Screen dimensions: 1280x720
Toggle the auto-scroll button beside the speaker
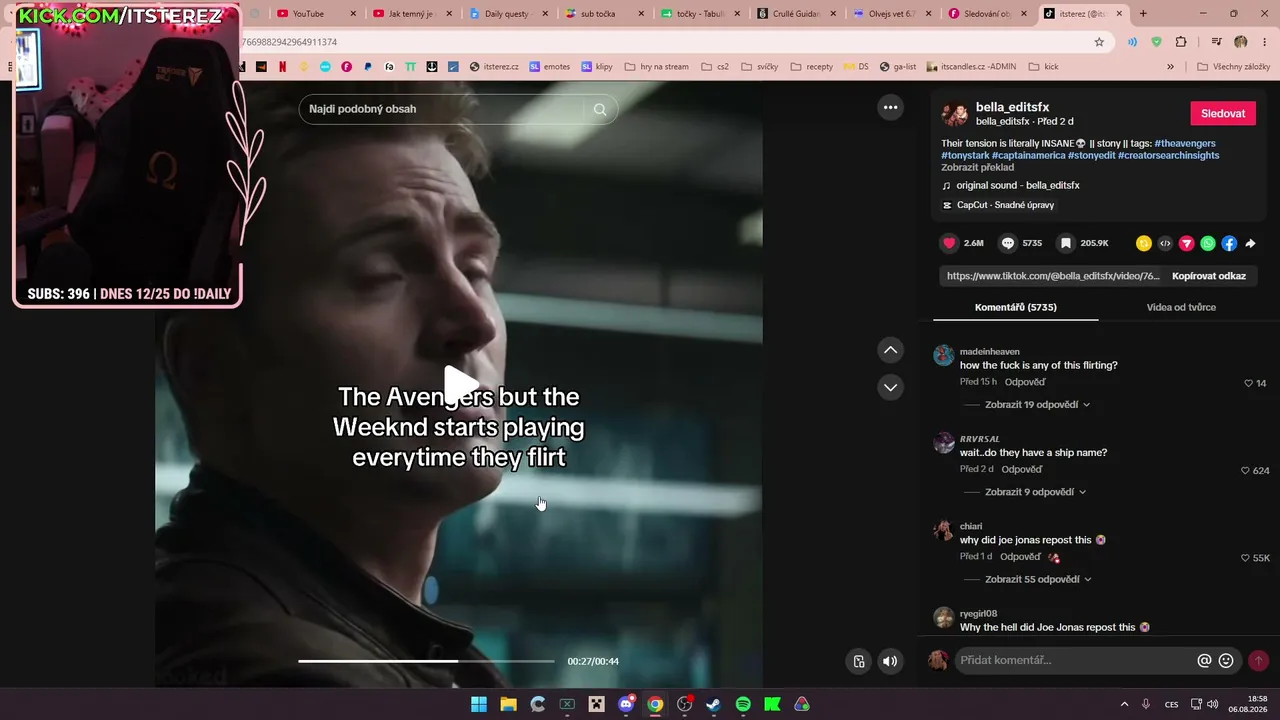coord(858,661)
